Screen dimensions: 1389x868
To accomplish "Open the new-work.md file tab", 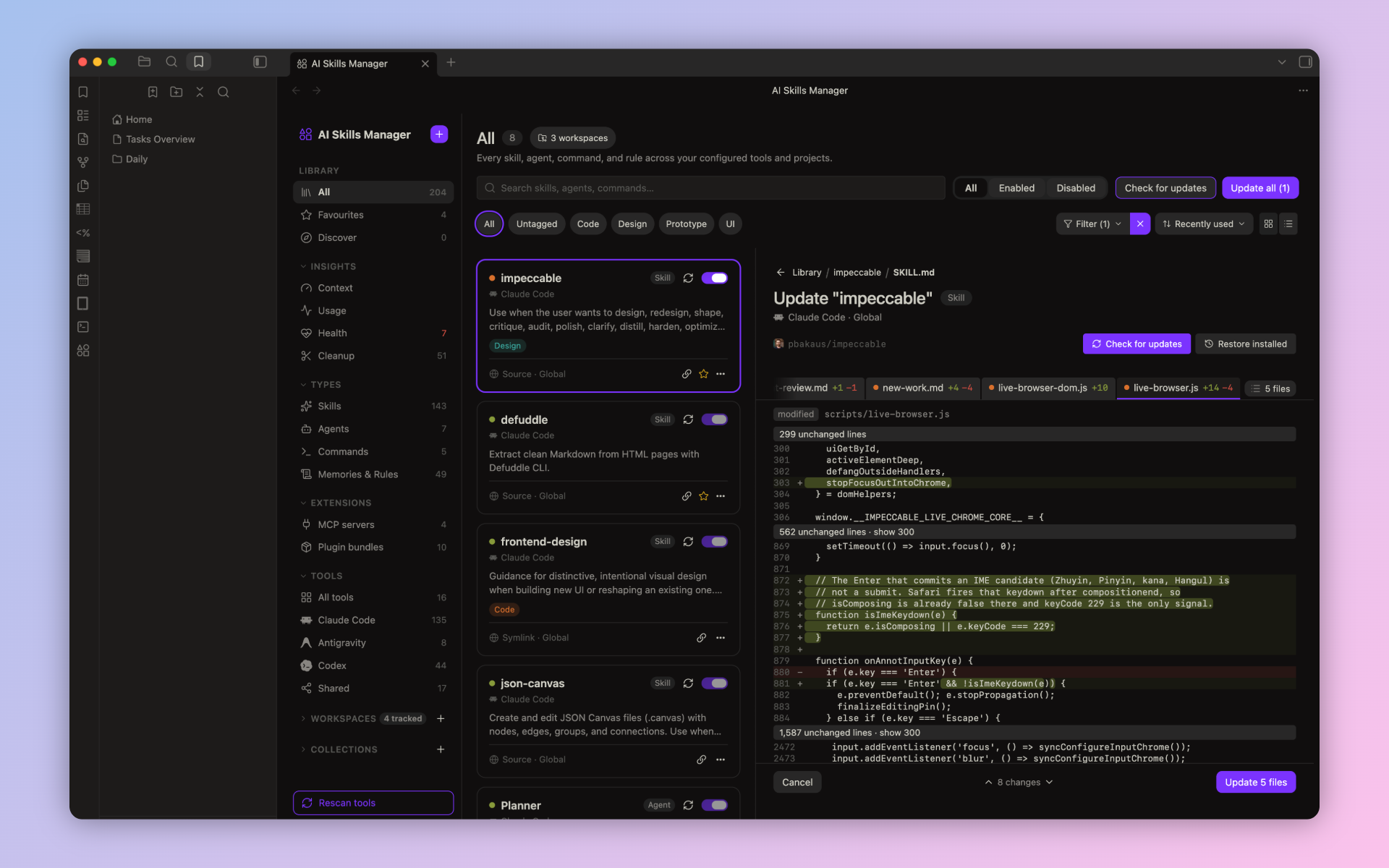I will (922, 388).
